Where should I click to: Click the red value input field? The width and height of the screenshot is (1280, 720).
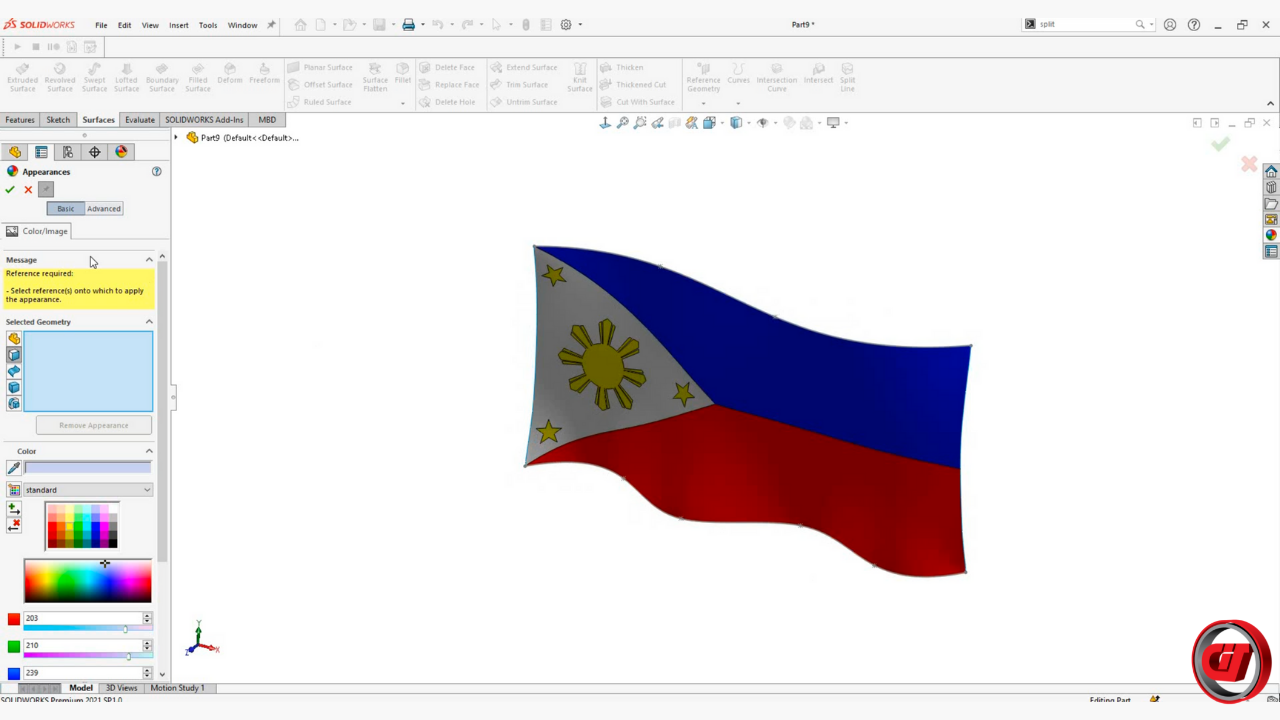(x=82, y=618)
